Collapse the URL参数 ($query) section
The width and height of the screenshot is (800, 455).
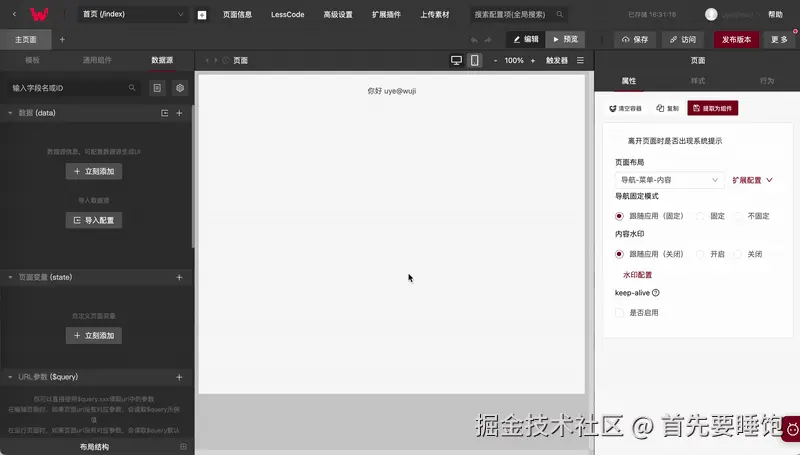click(10, 377)
